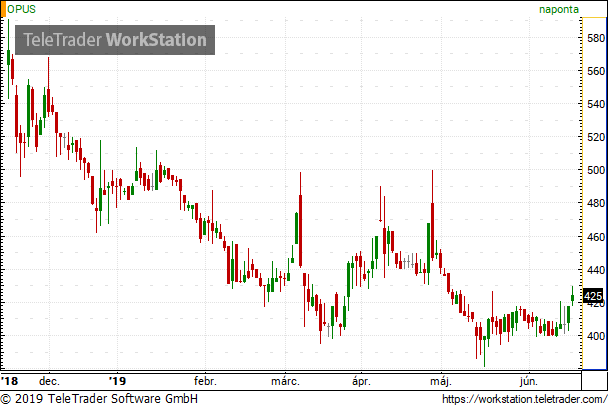Click the 580 price axis label
This screenshot has height=408, width=608.
pyautogui.click(x=596, y=38)
